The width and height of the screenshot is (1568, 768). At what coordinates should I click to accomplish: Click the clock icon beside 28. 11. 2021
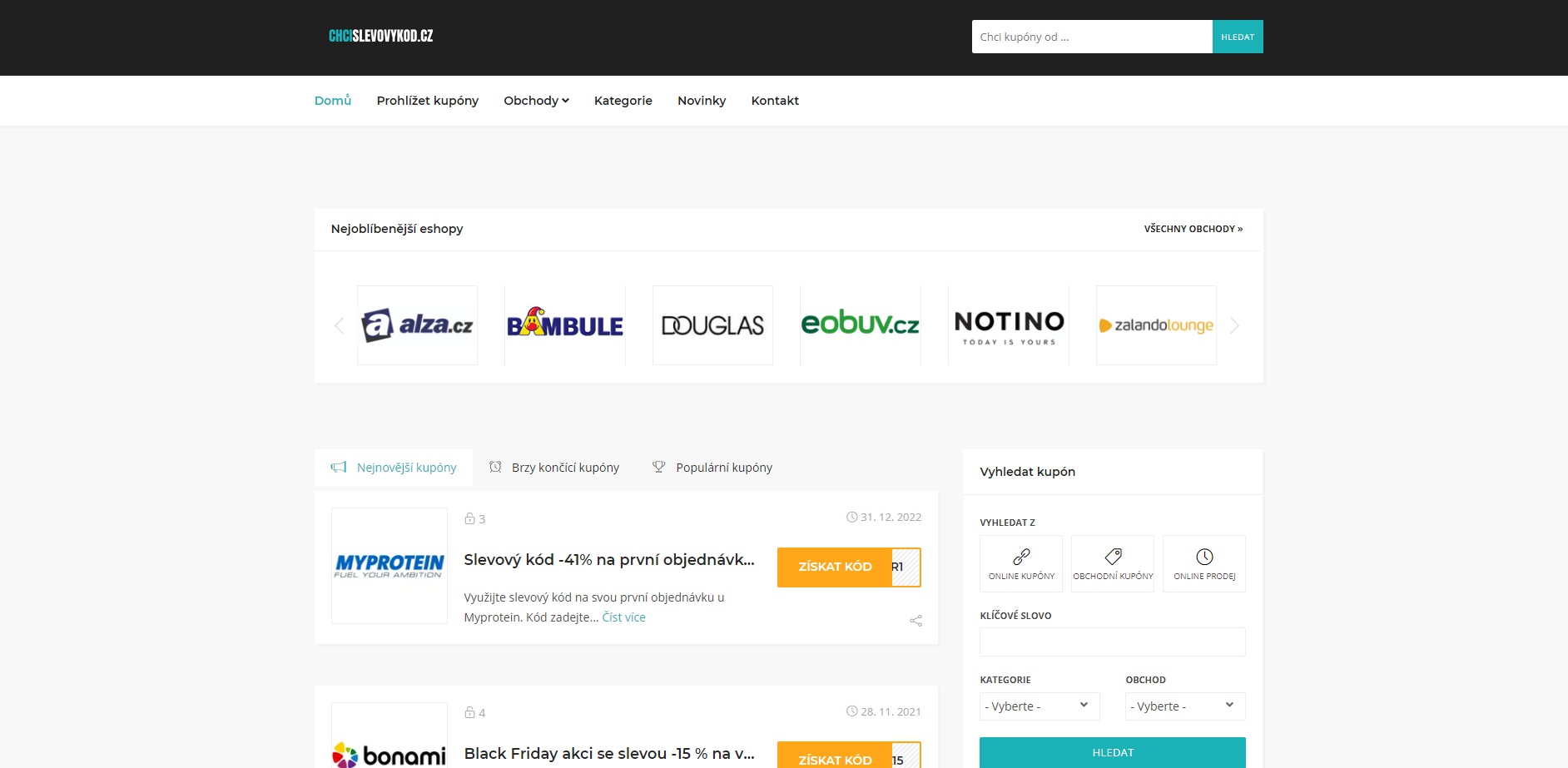click(851, 711)
